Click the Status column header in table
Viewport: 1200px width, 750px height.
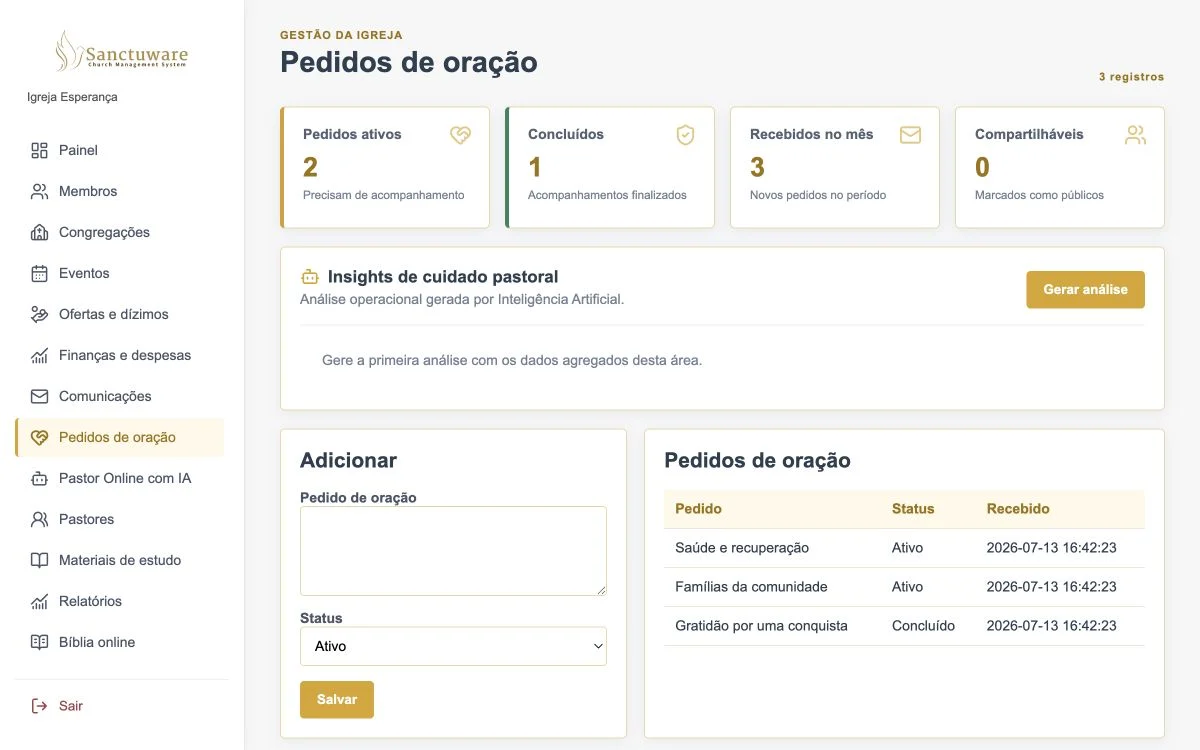[913, 509]
